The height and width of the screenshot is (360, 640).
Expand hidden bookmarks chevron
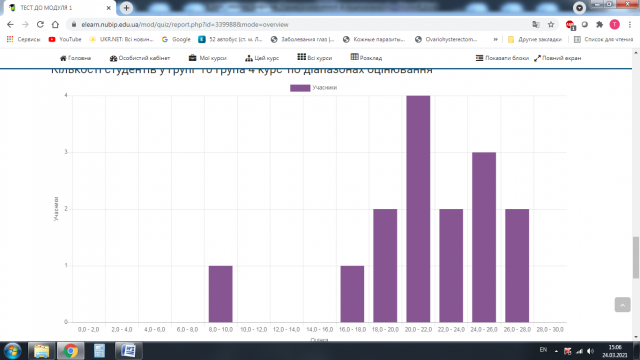496,39
